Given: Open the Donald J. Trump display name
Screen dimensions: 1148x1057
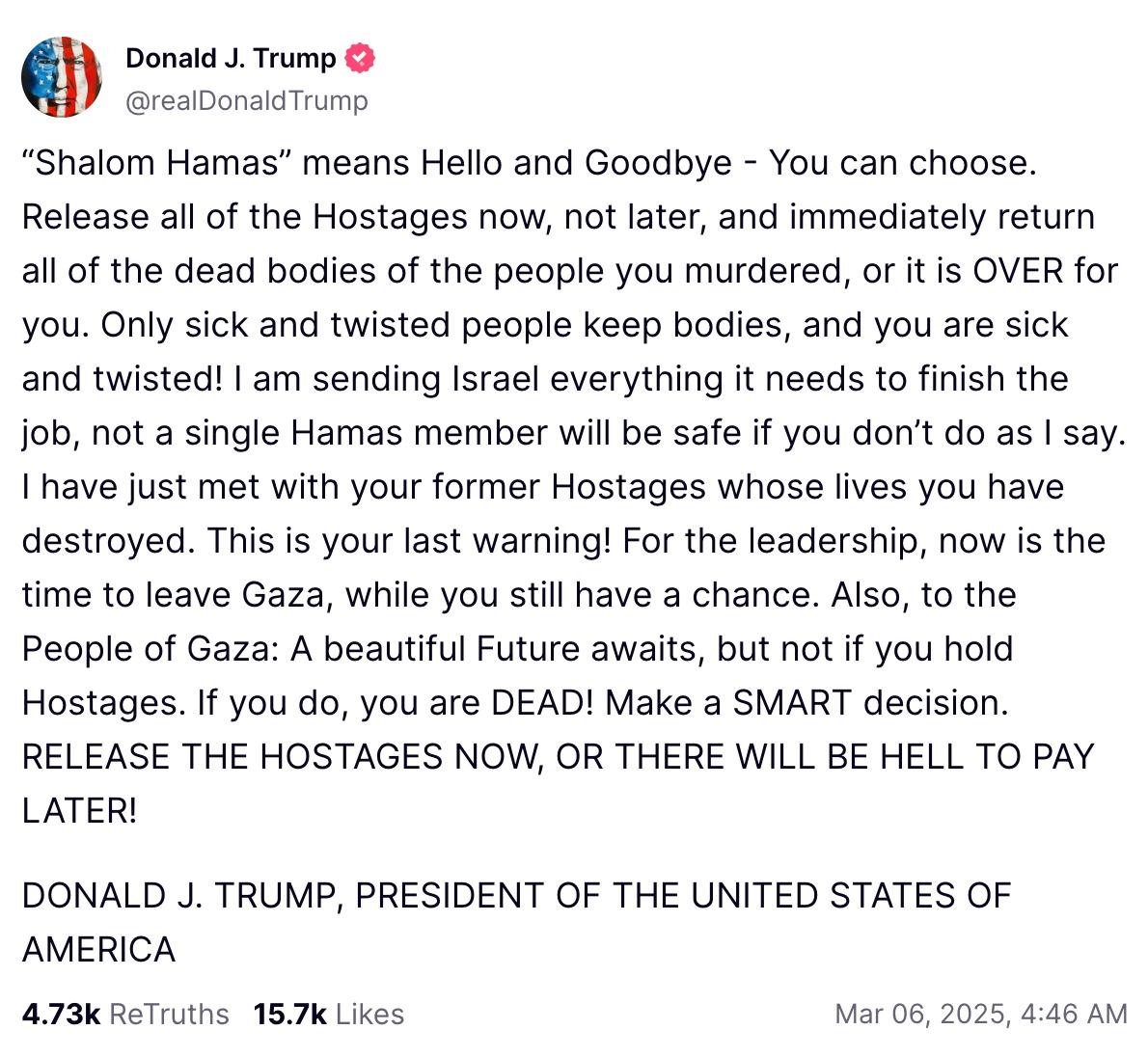Looking at the screenshot, I should (231, 59).
